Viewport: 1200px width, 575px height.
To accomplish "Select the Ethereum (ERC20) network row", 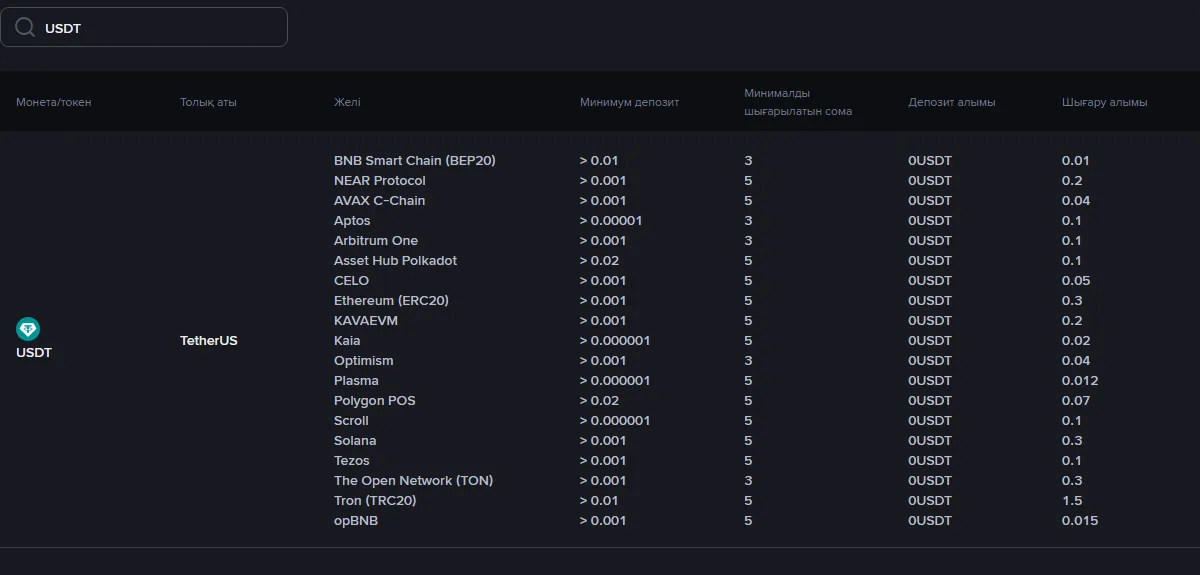I will tap(392, 300).
